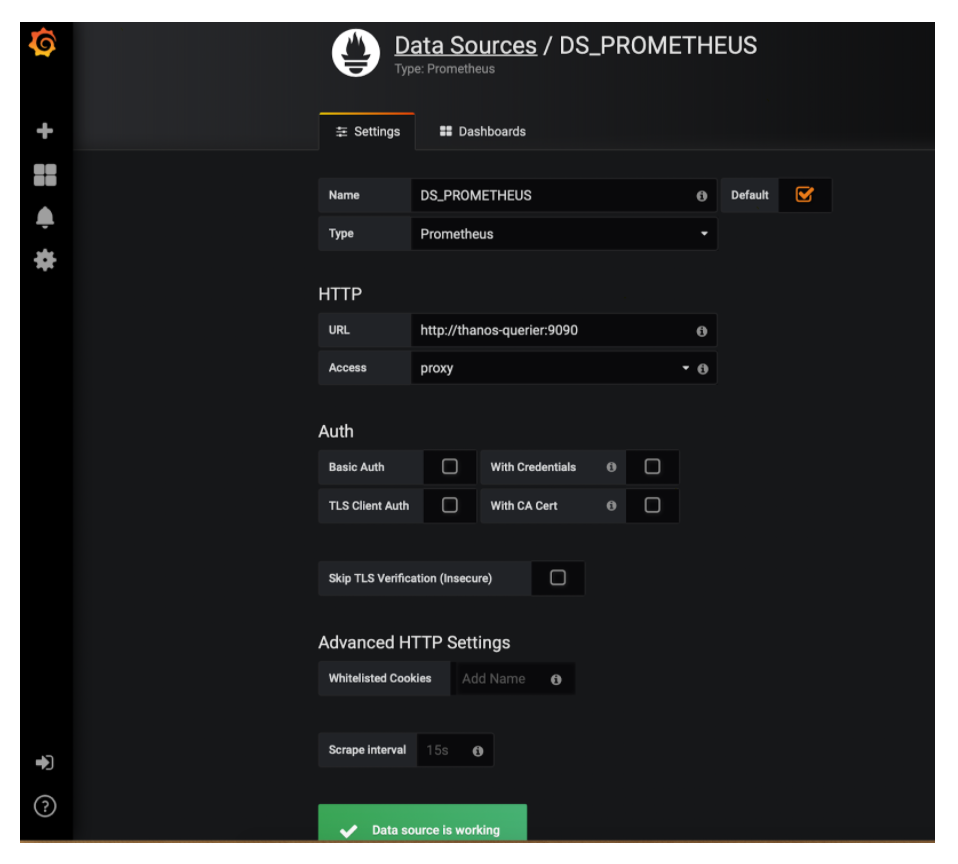Toggle Skip TLS Verification (Insecure) checkbox

pos(558,577)
